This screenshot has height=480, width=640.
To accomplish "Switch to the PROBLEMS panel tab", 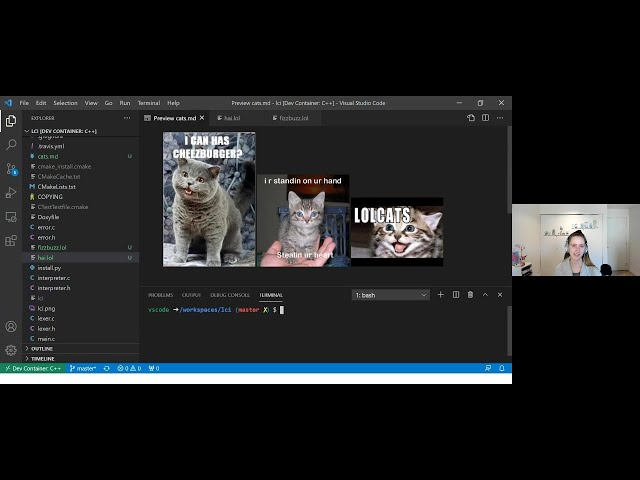I will pyautogui.click(x=160, y=295).
